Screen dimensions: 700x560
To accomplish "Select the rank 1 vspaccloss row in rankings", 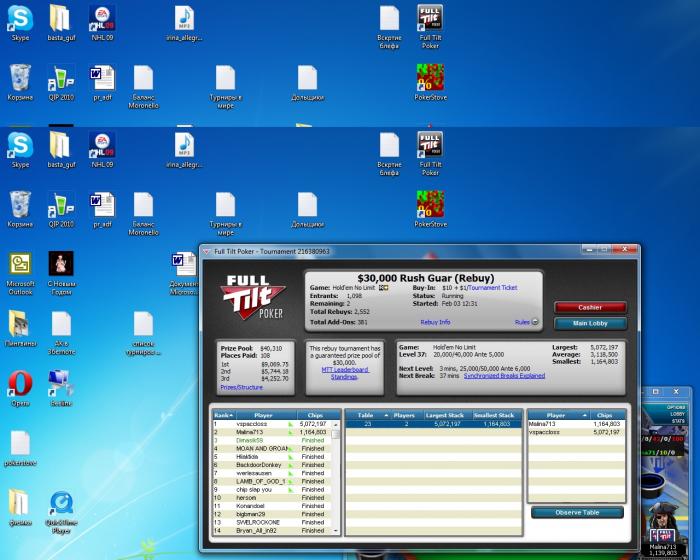I will pos(271,424).
